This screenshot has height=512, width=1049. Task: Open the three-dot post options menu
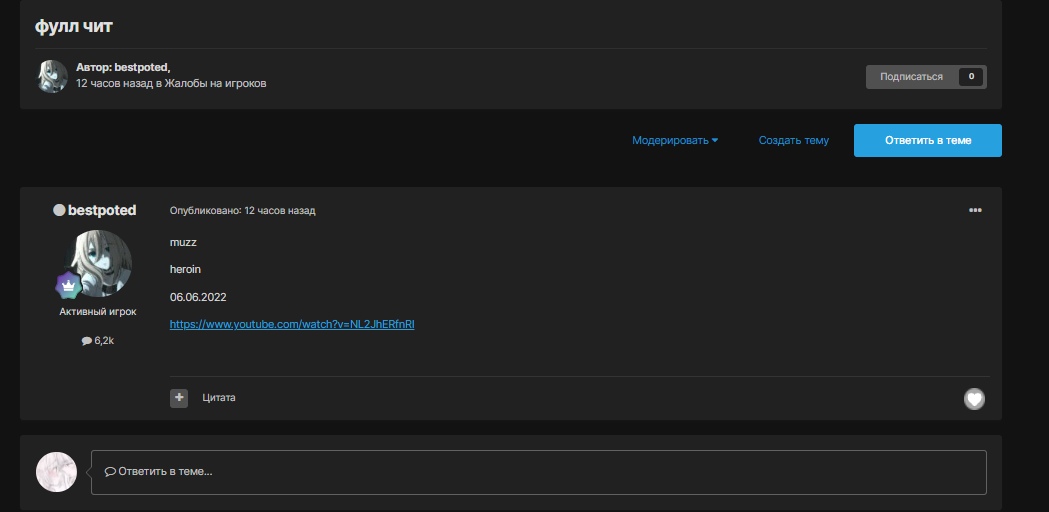pos(975,210)
